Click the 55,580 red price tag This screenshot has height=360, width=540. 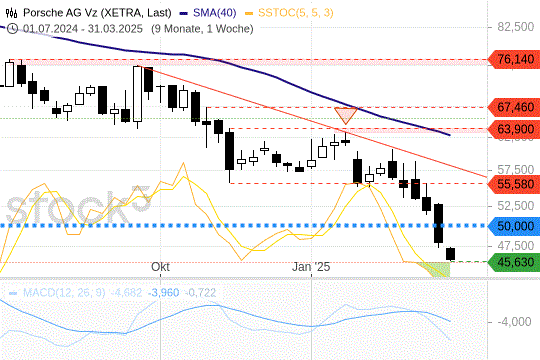tap(514, 184)
